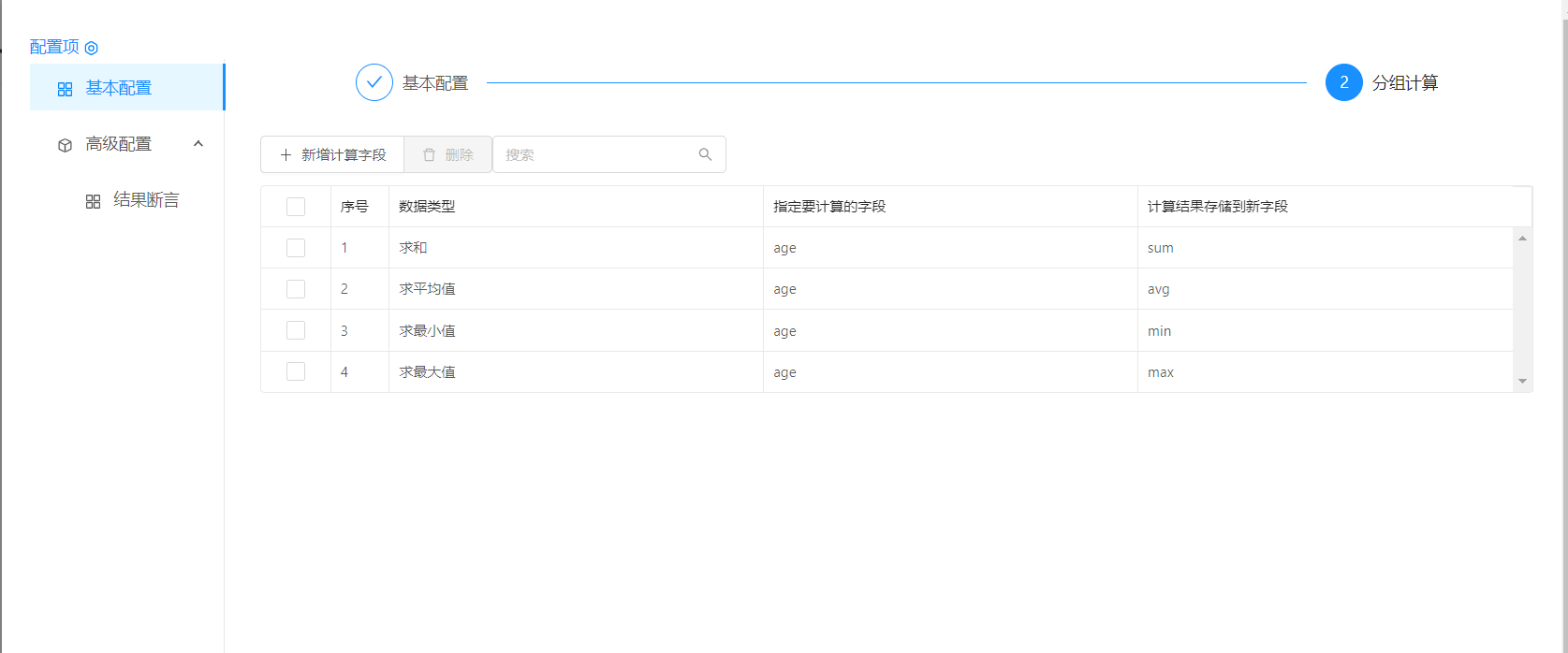This screenshot has width=1568, height=653.
Task: Toggle the select-all checkbox in table header
Action: coord(296,207)
